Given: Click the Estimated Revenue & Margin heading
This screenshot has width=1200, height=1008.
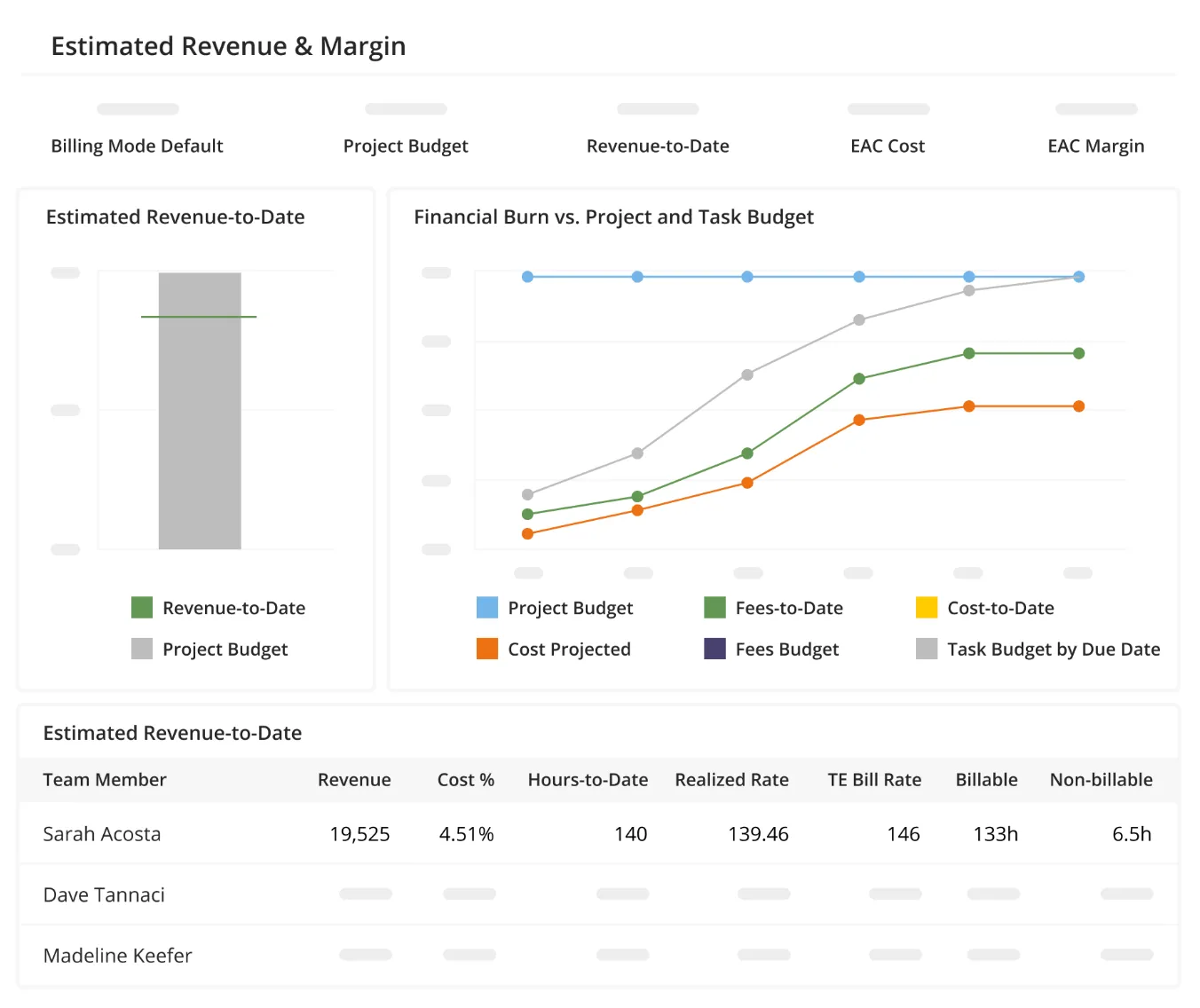Looking at the screenshot, I should tap(228, 46).
